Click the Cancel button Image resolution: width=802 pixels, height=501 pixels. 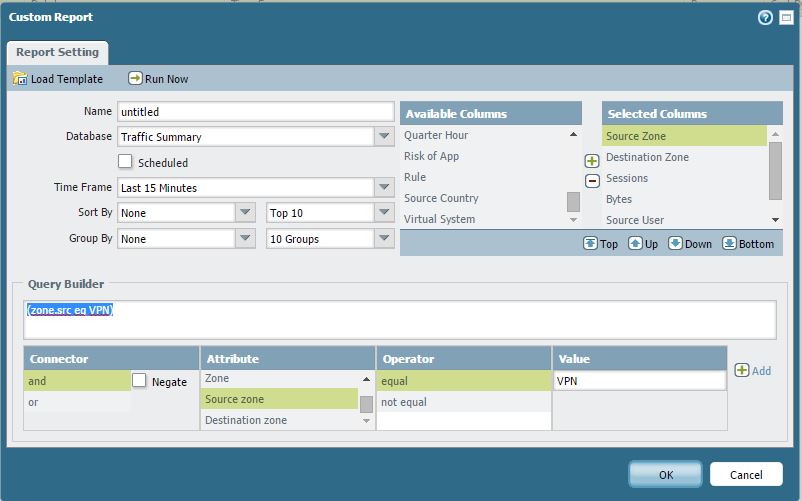point(746,474)
